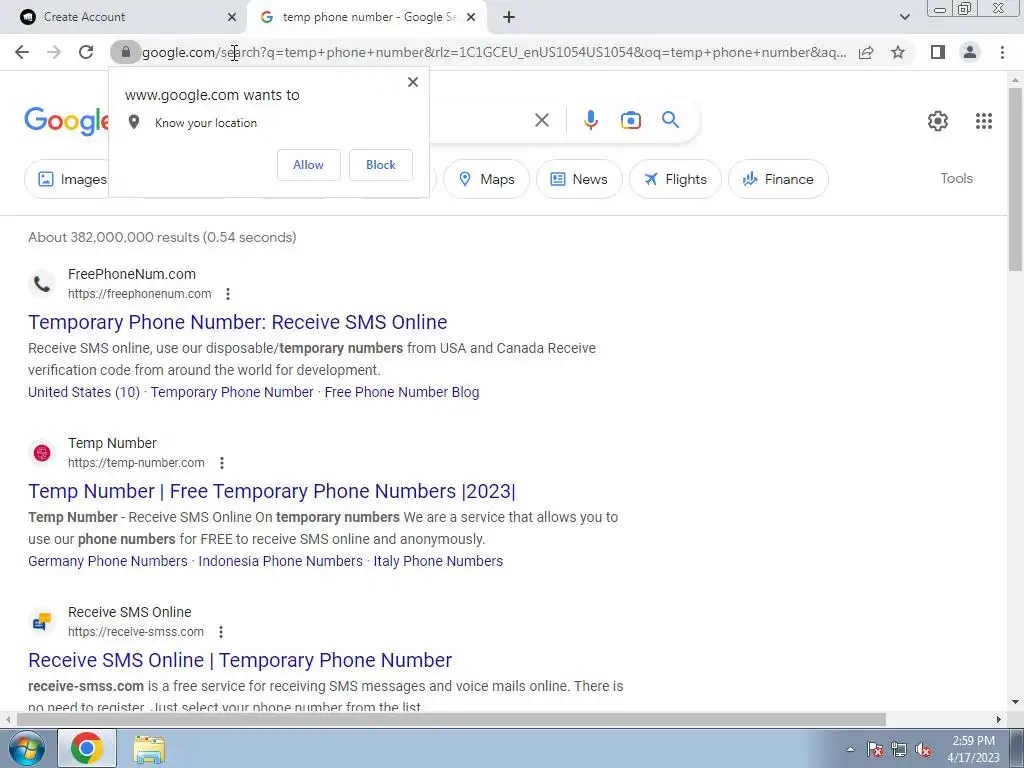Open Google quick settings gear
This screenshot has height=768, width=1024.
tap(938, 121)
